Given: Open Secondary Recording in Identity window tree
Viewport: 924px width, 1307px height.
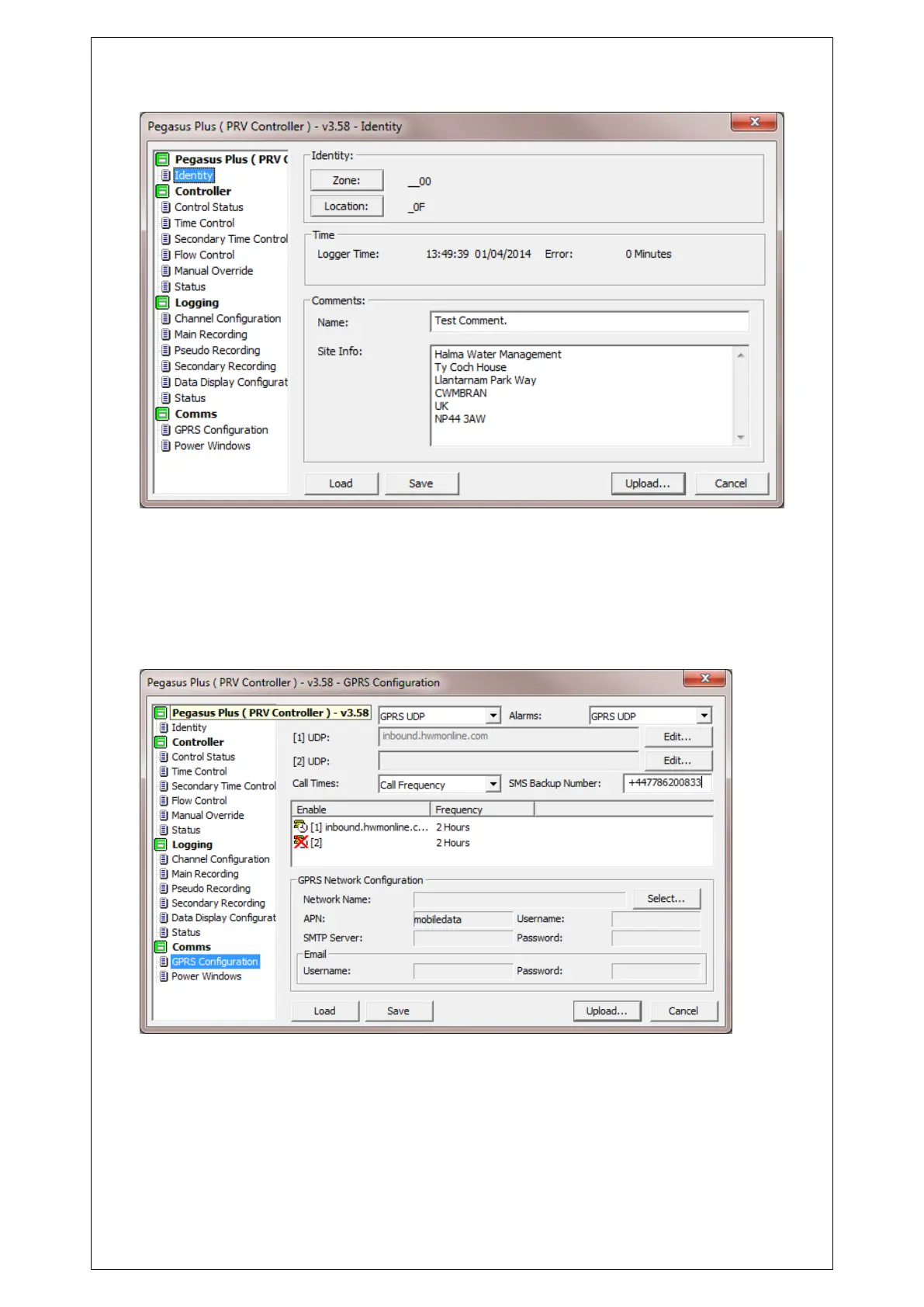Looking at the screenshot, I should pyautogui.click(x=225, y=366).
